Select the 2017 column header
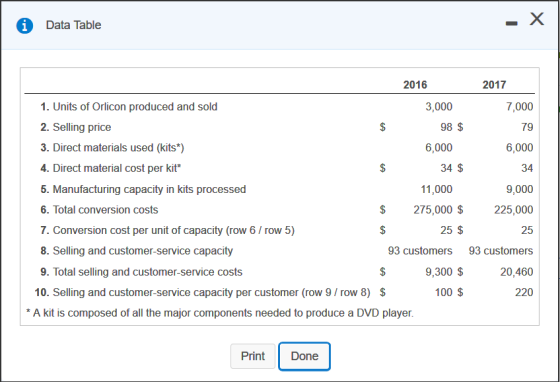Image resolution: width=560 pixels, height=382 pixels. 494,85
